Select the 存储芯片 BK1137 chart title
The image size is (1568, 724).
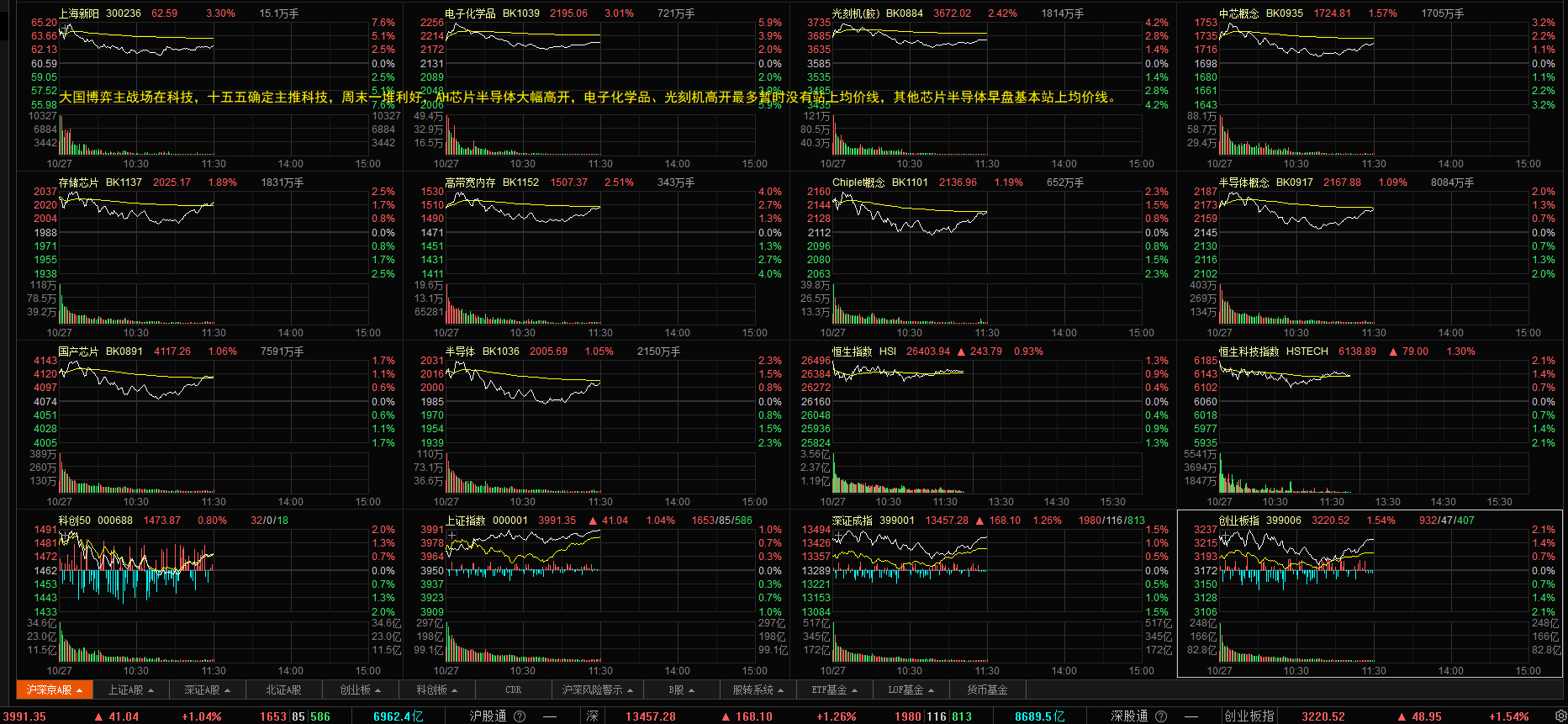point(100,182)
